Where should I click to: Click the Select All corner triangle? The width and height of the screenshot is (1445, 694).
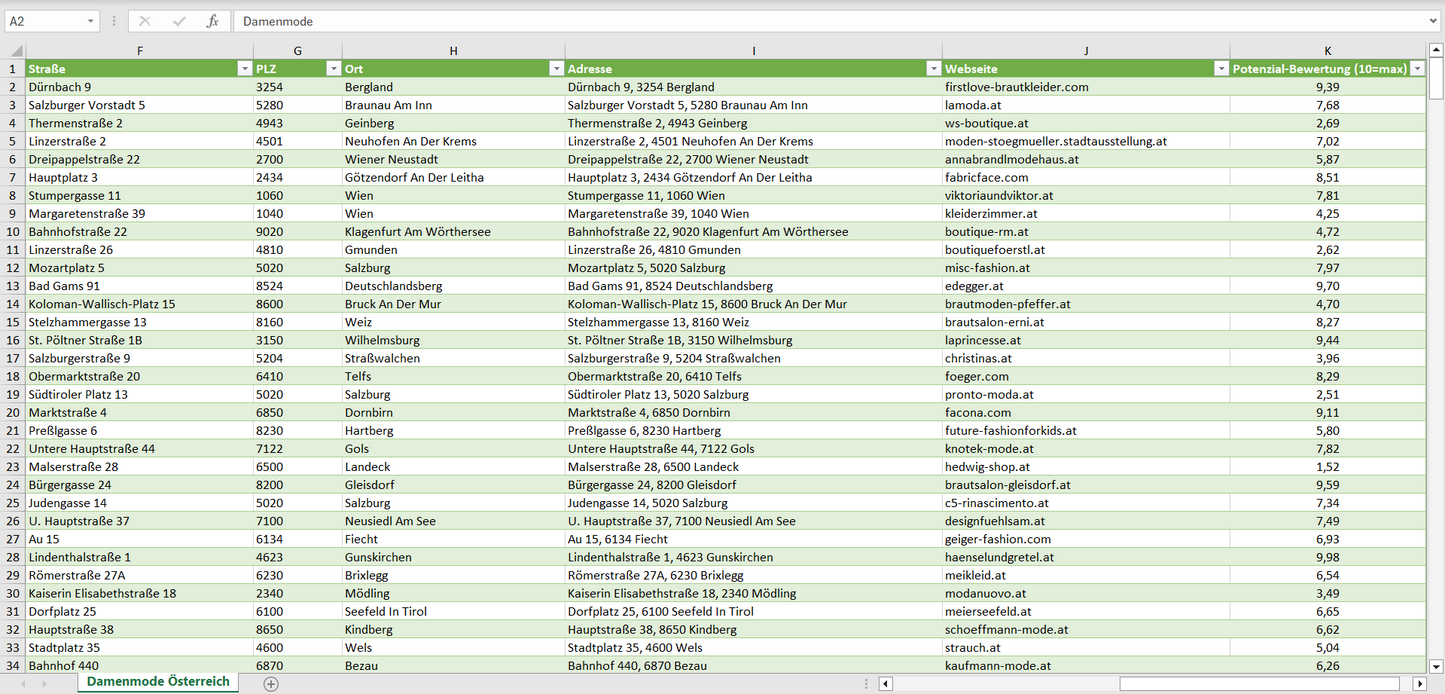15,51
